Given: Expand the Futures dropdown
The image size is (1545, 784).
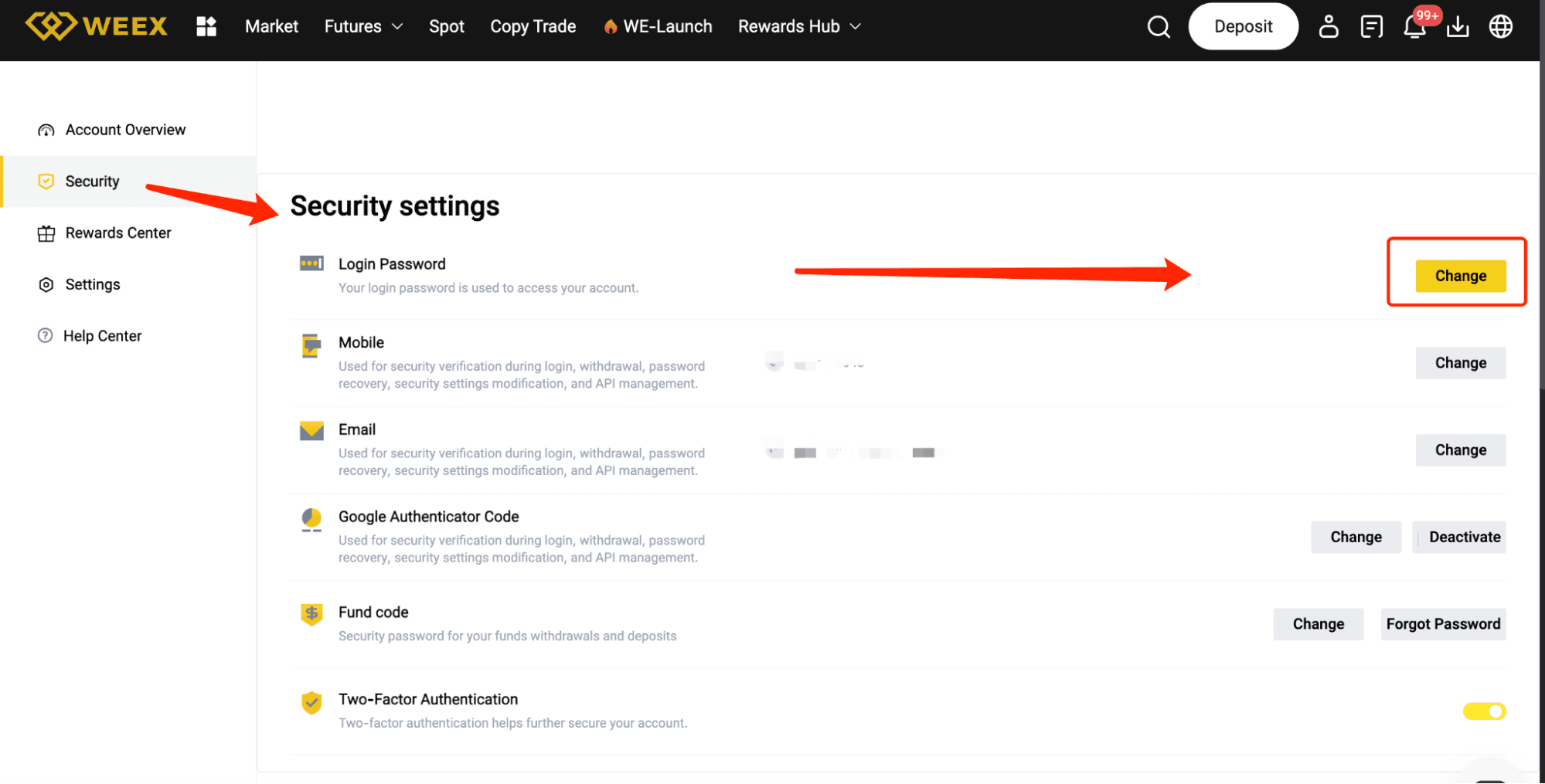Looking at the screenshot, I should coord(363,26).
